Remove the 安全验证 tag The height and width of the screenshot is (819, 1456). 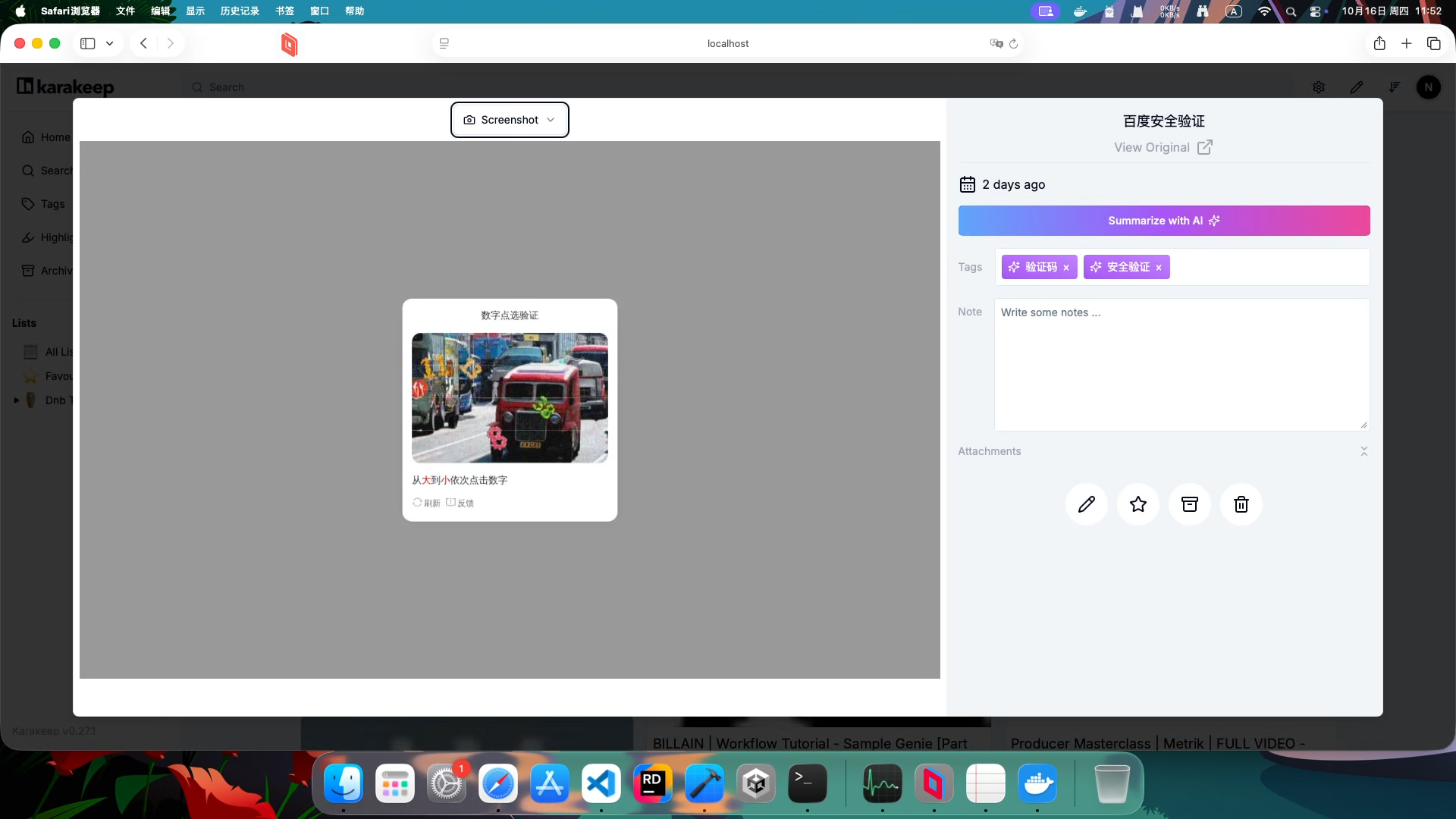[1159, 268]
